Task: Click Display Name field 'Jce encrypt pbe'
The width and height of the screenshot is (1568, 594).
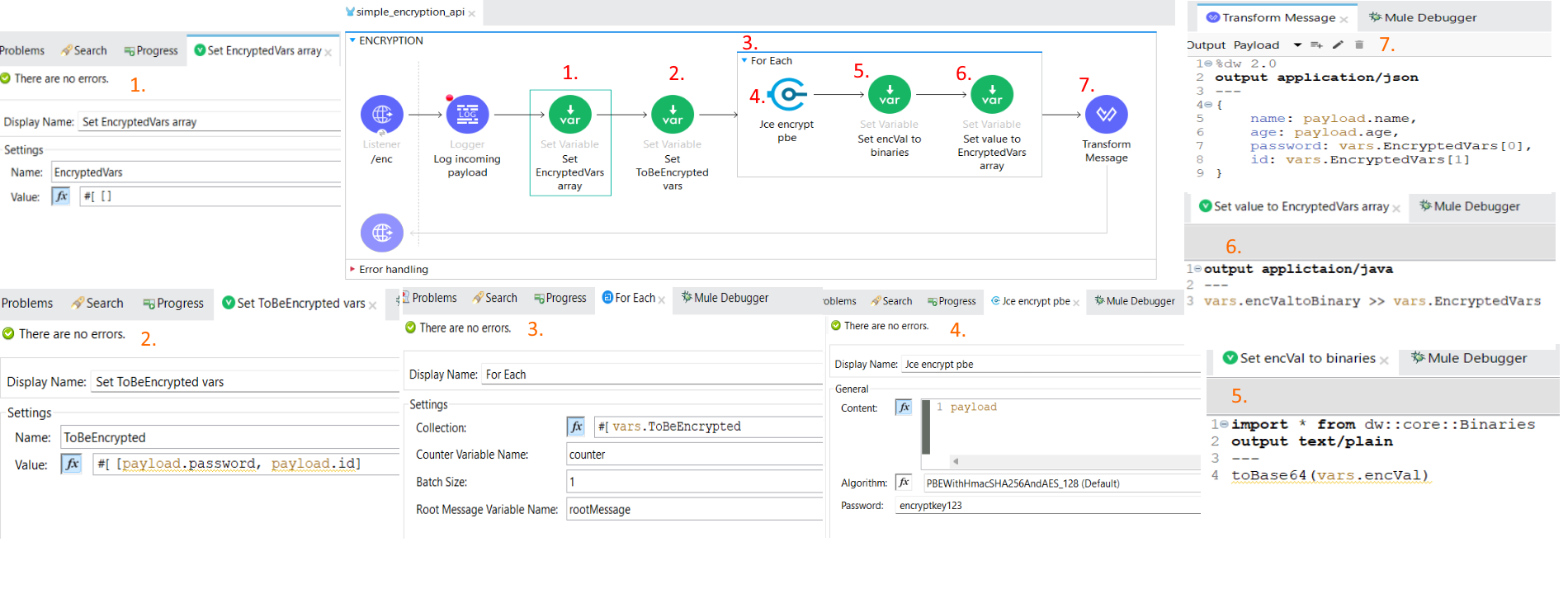Action: 1051,364
